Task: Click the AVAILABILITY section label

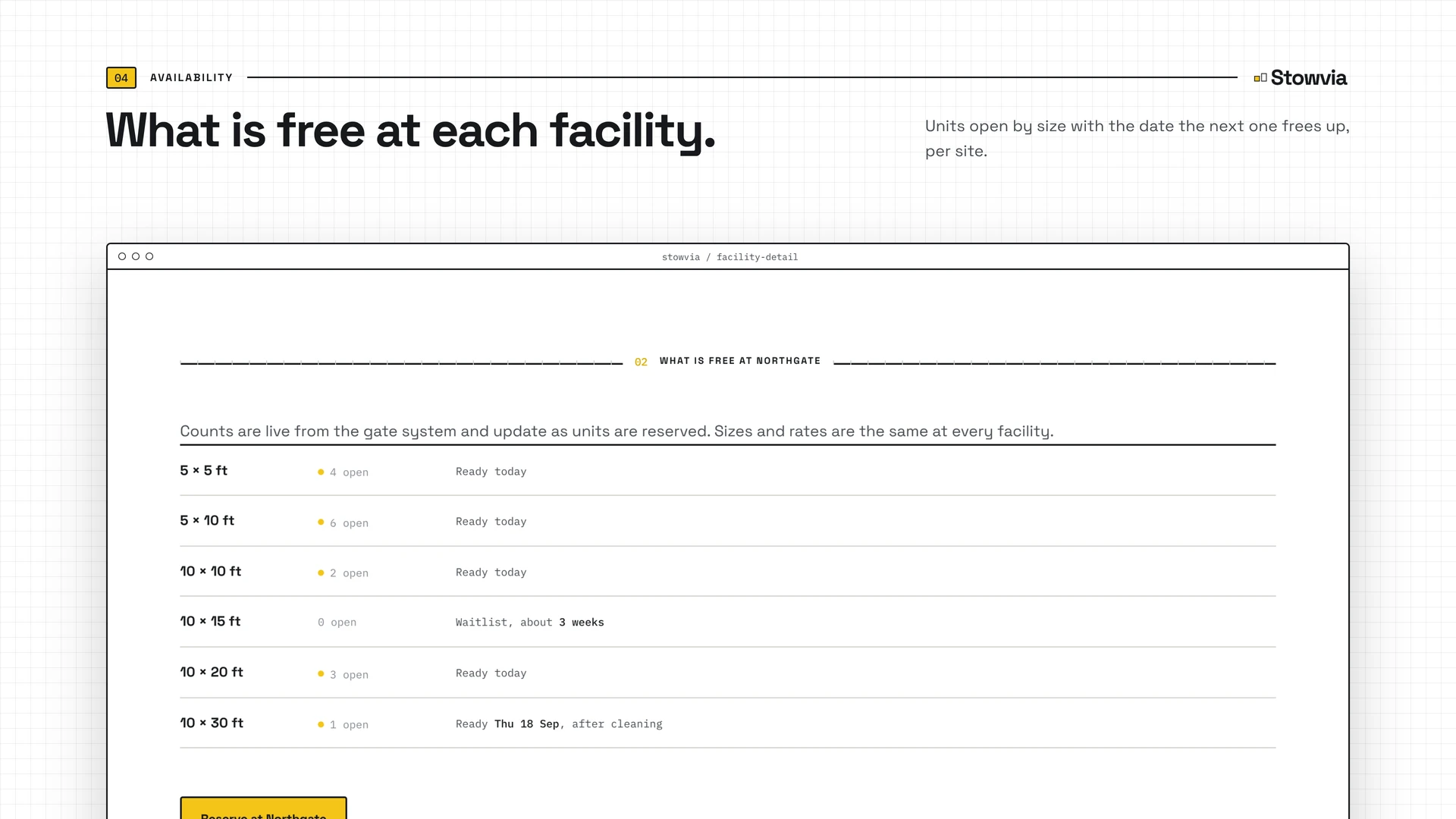Action: coord(191,77)
